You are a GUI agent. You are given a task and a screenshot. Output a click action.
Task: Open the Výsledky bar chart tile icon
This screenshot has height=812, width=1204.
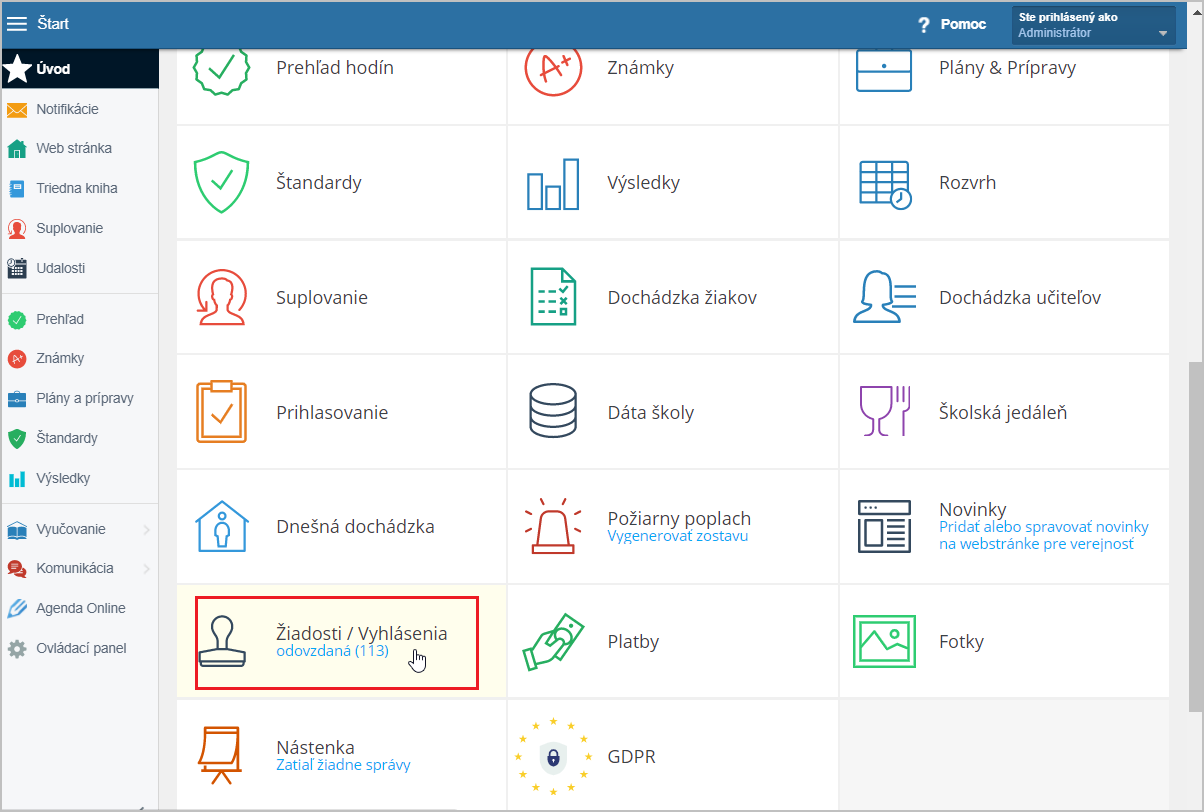pyautogui.click(x=553, y=184)
